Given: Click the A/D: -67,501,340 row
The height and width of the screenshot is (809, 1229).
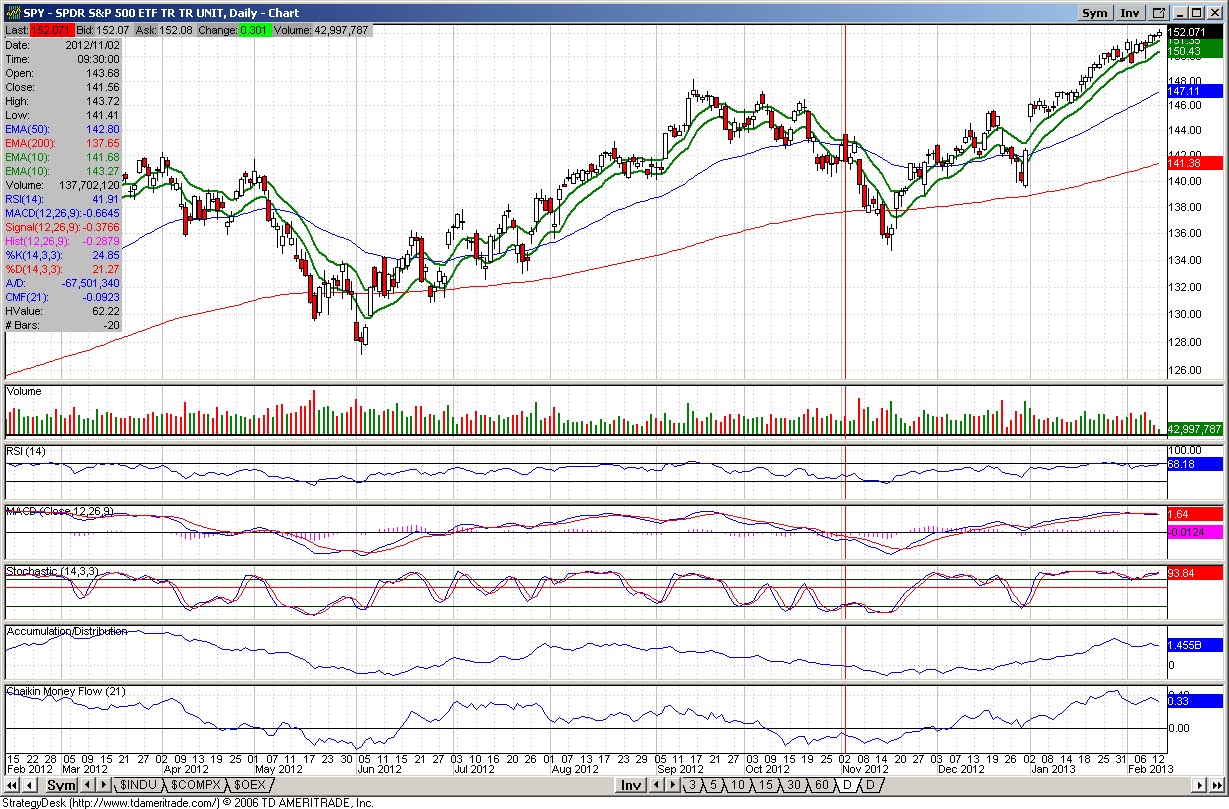Looking at the screenshot, I should (x=63, y=283).
